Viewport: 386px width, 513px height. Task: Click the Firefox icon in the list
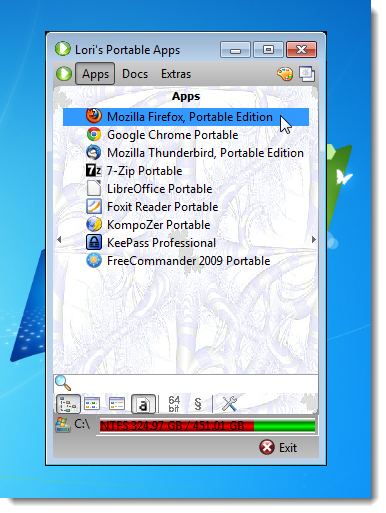click(x=94, y=116)
